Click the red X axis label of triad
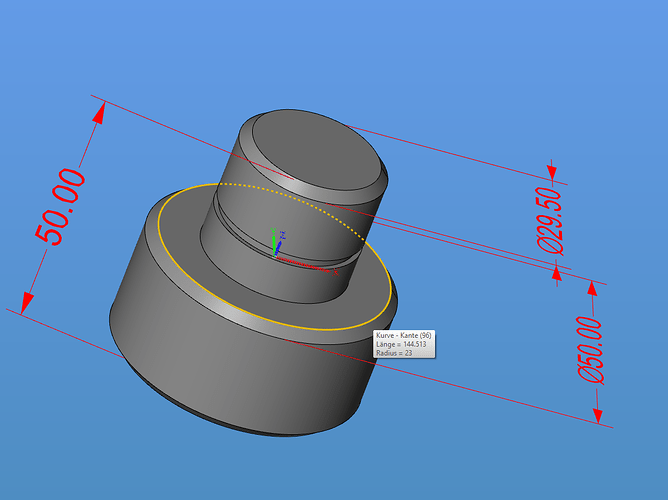 point(336,273)
